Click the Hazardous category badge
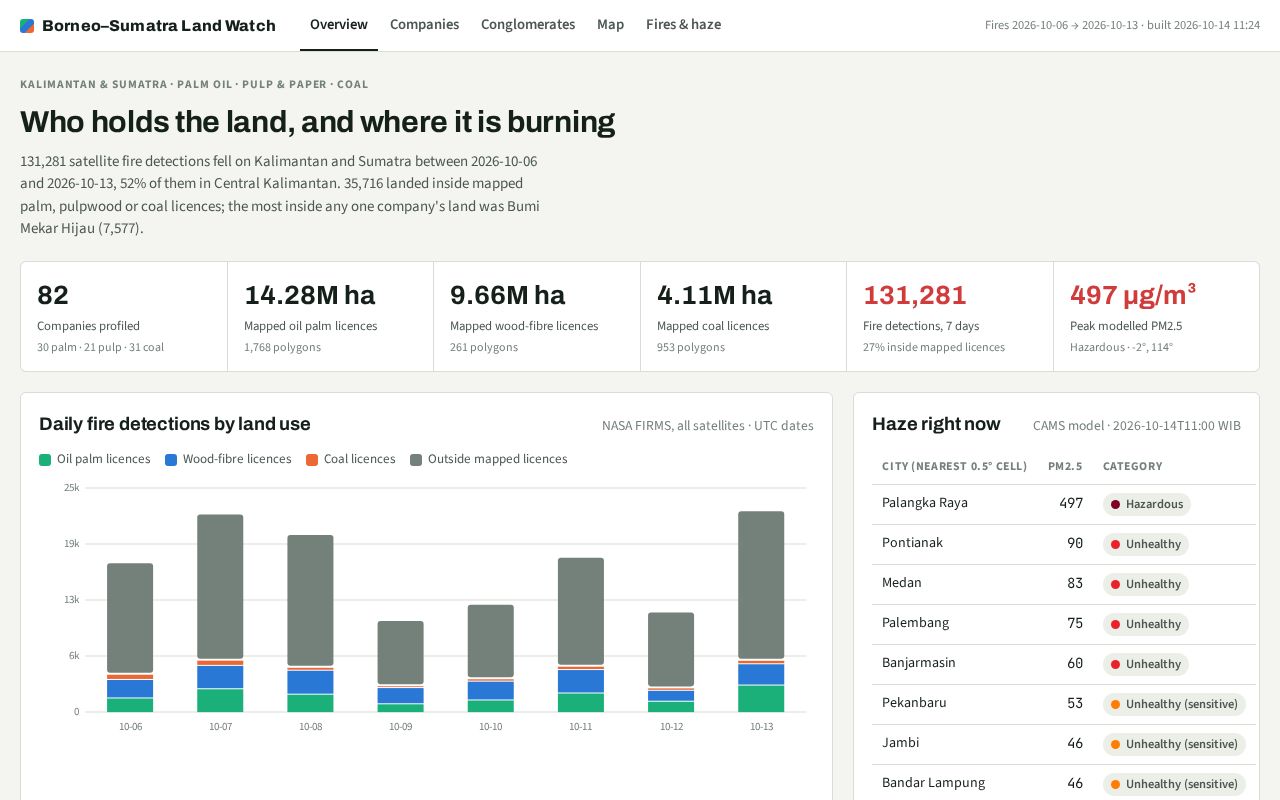Image resolution: width=1280 pixels, height=800 pixels. [1146, 504]
